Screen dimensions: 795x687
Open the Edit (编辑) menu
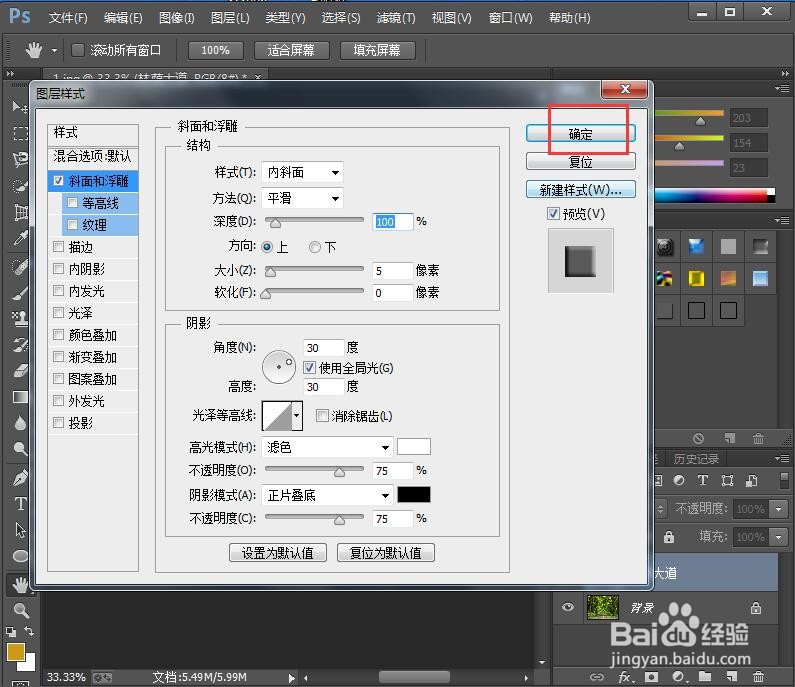click(123, 18)
